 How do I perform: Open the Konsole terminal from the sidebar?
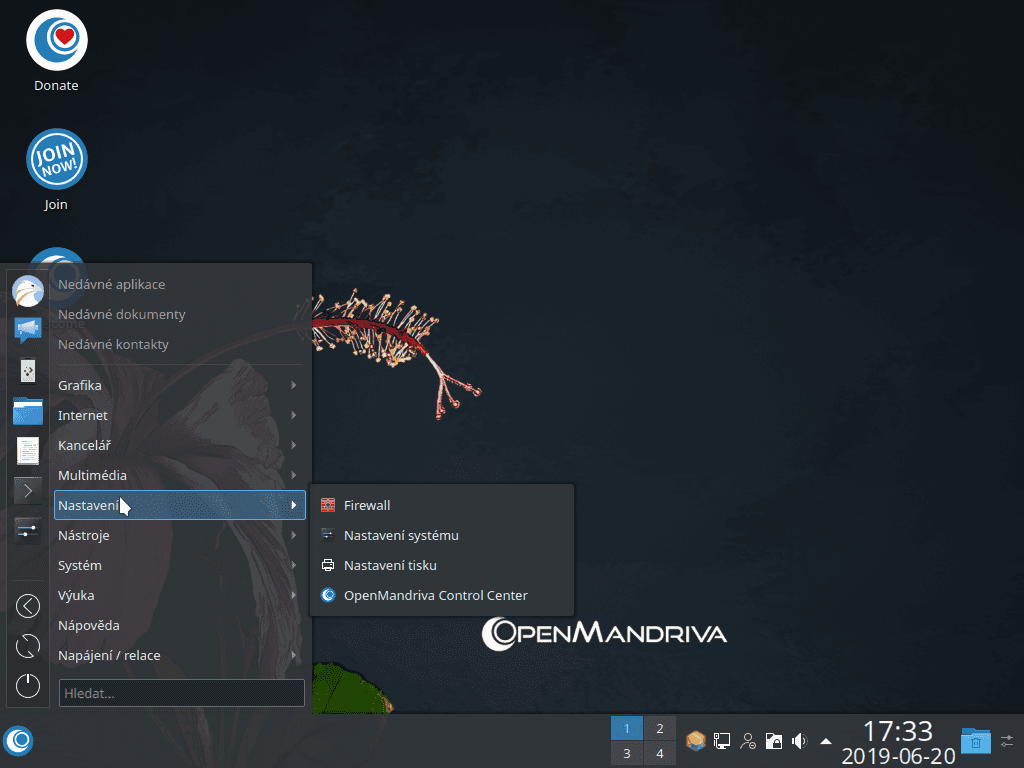[x=27, y=490]
